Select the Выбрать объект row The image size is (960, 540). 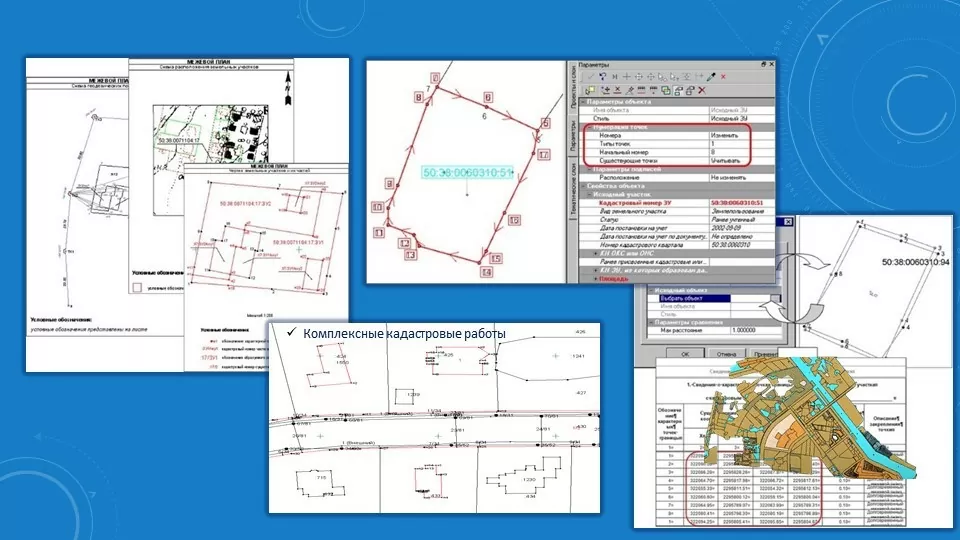(x=694, y=298)
